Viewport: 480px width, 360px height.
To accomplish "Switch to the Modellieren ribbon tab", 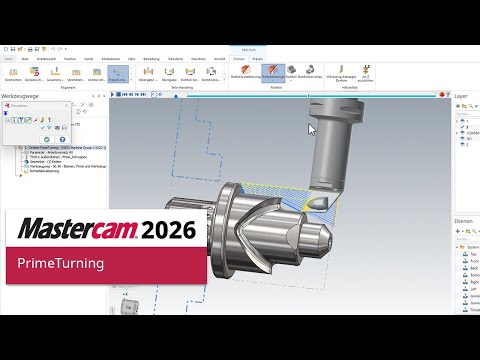I will 111,59.
